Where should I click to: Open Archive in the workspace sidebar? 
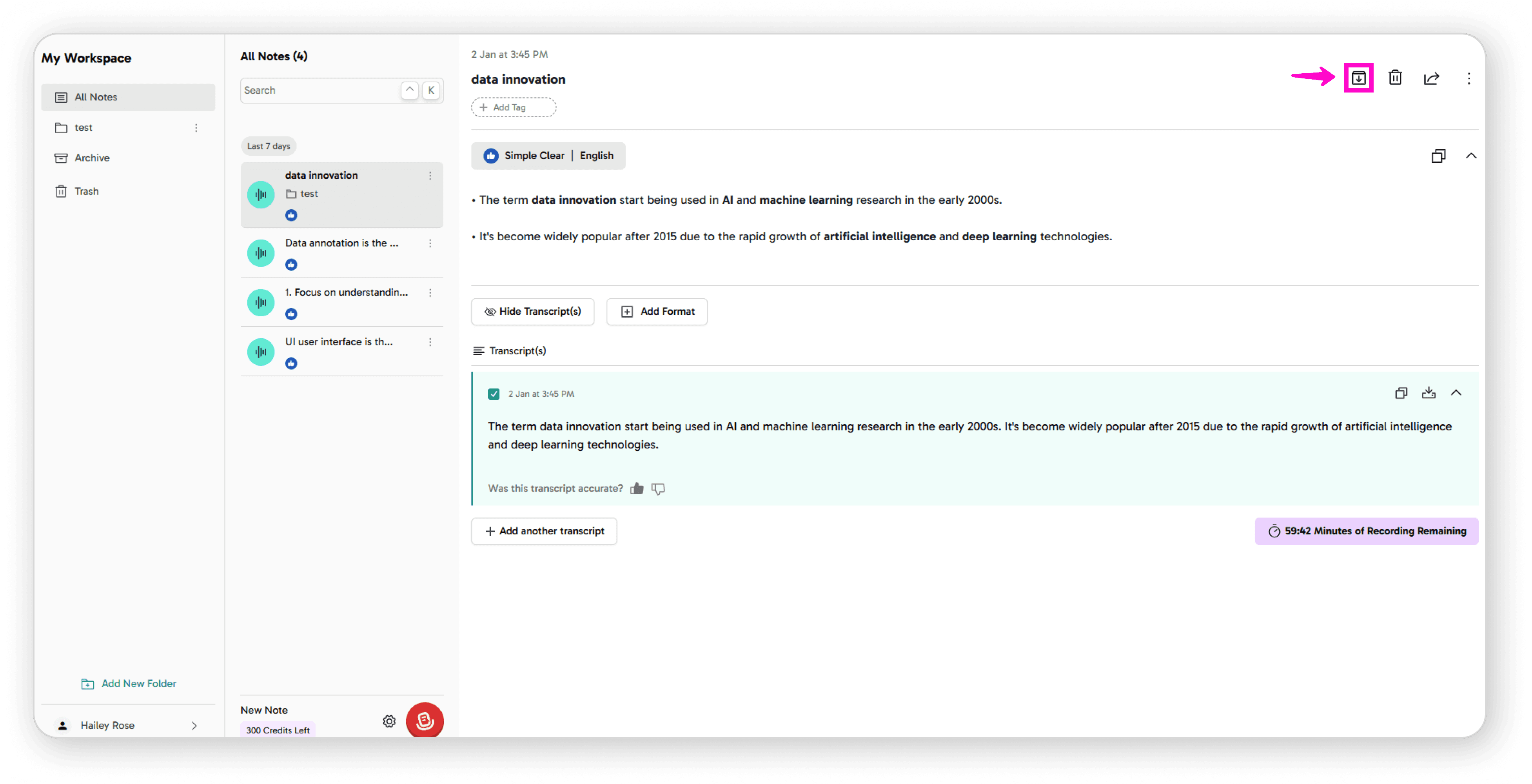pyautogui.click(x=92, y=158)
